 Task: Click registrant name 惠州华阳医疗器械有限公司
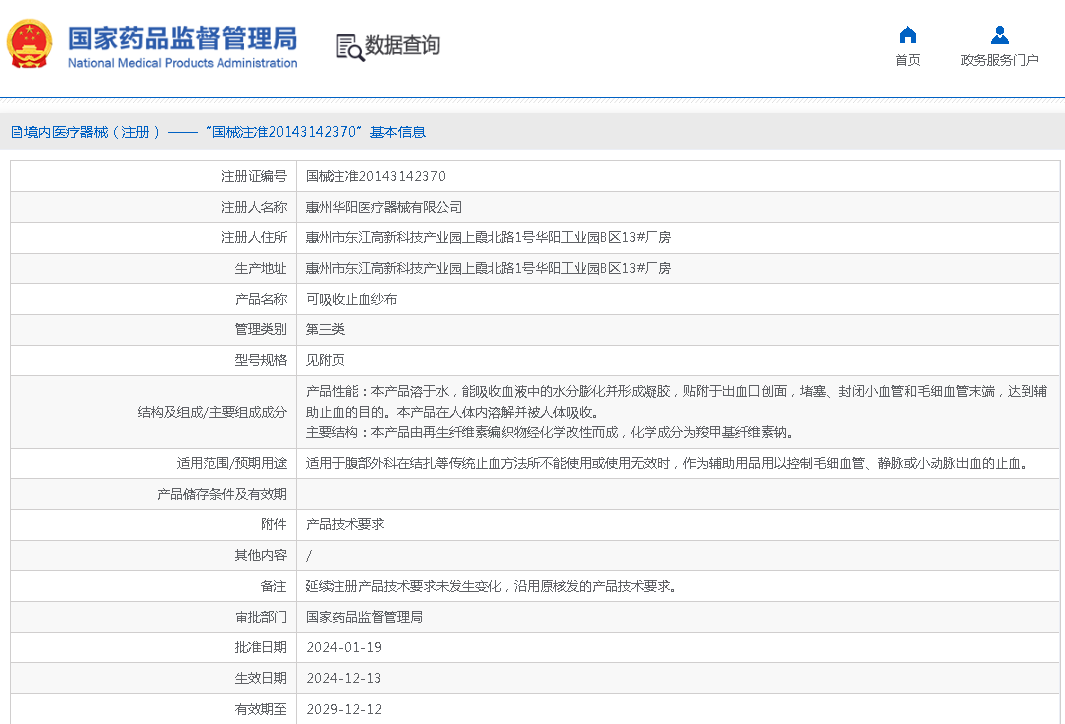click(x=384, y=207)
